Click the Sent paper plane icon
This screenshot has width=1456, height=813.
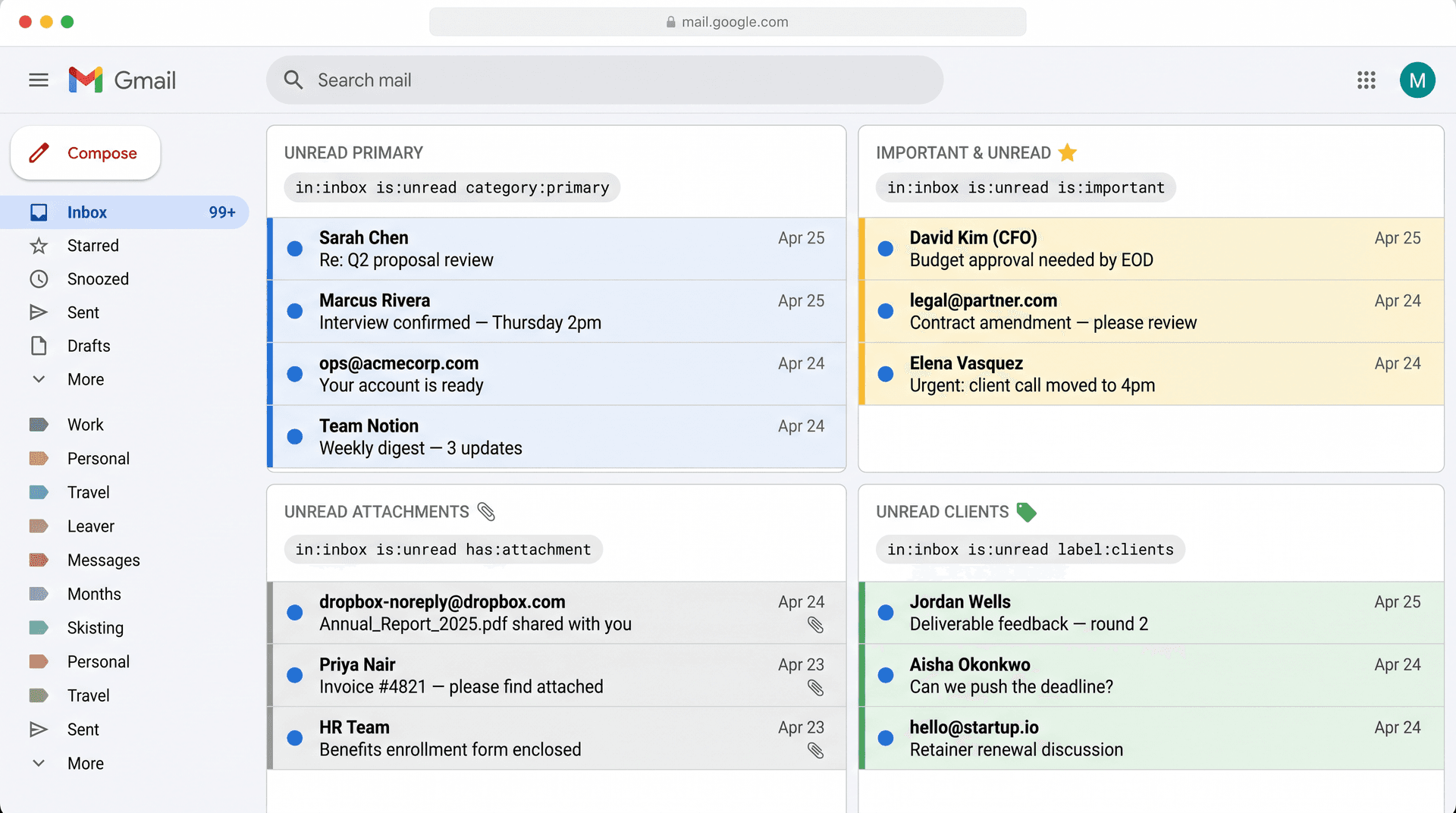(x=39, y=312)
